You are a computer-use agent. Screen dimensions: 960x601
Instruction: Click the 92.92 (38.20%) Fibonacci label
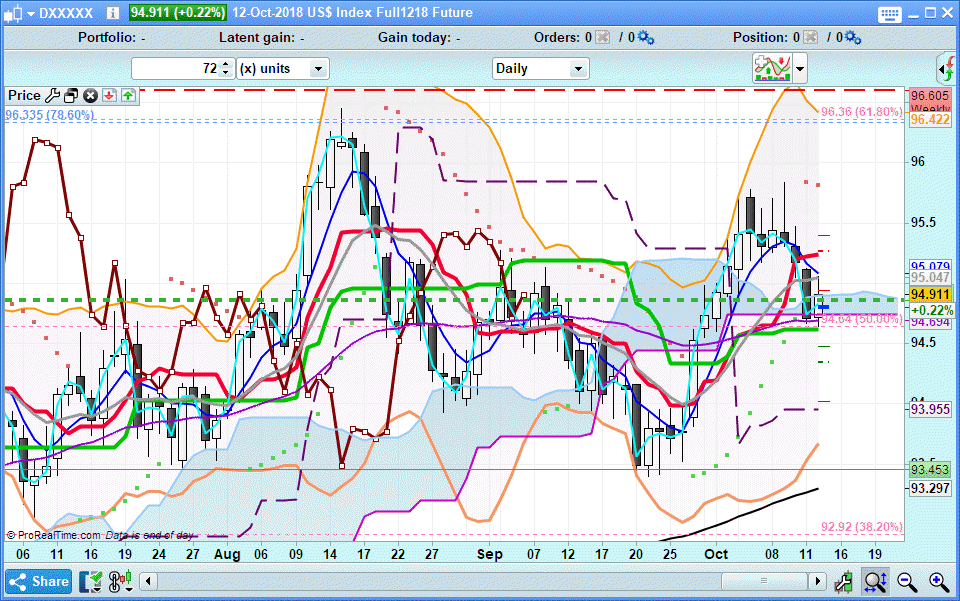tap(861, 526)
